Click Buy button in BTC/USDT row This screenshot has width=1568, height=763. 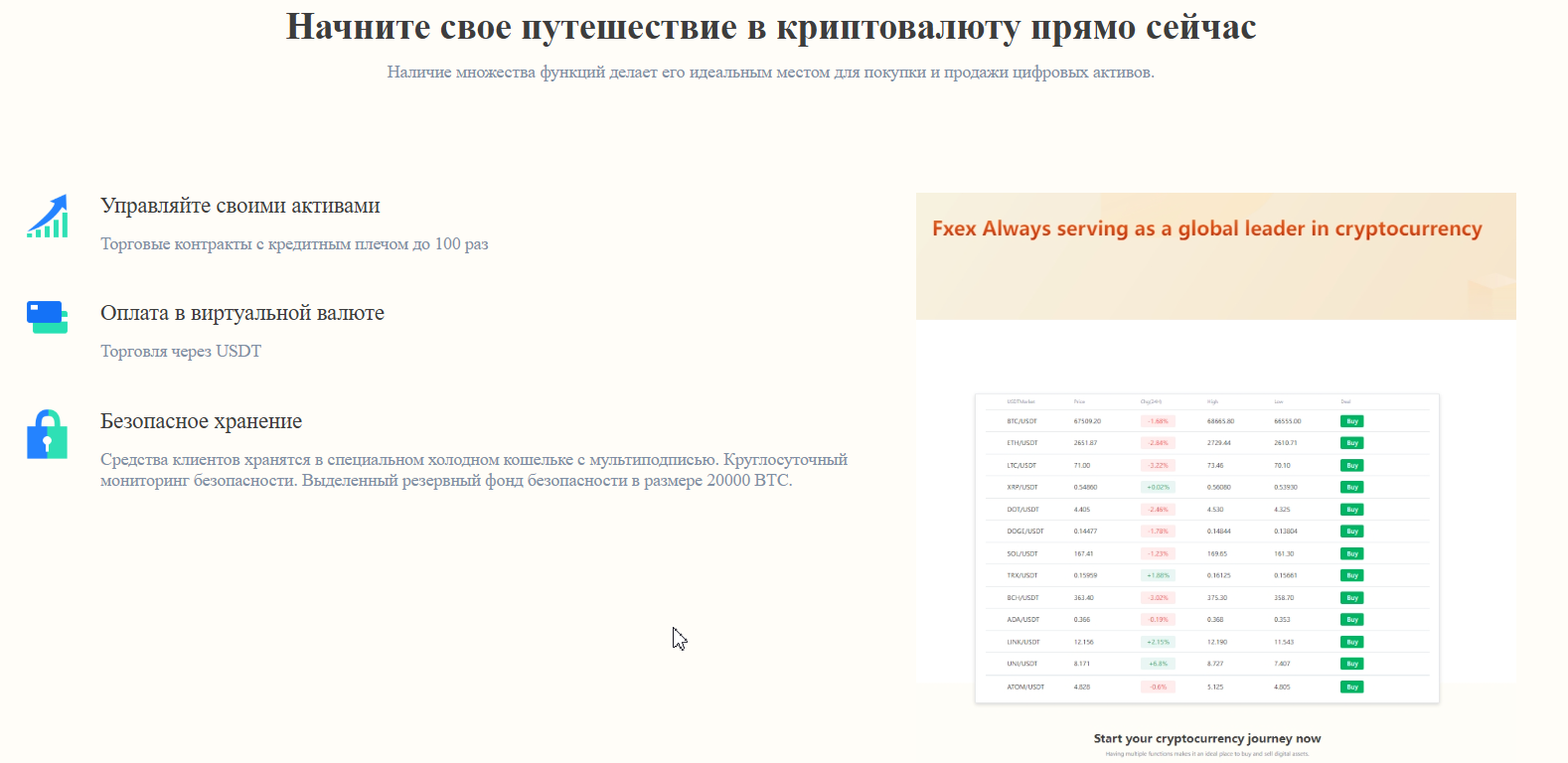pos(1351,421)
